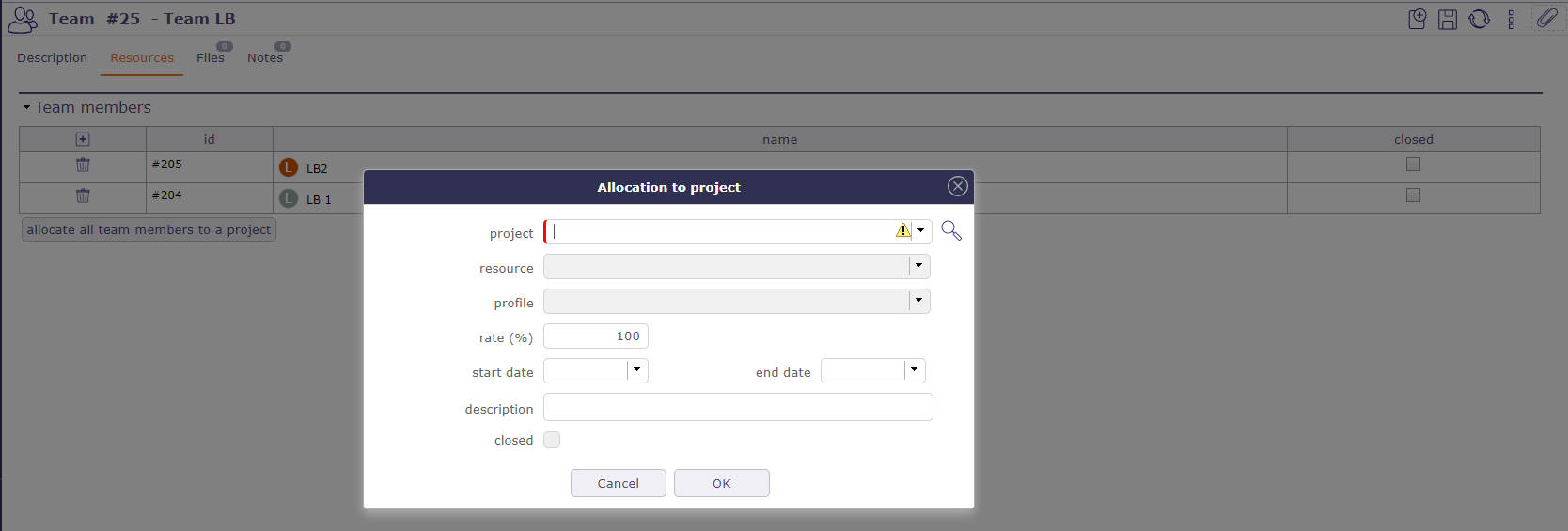This screenshot has height=531, width=1568.
Task: Click the magnifier project search icon
Action: click(x=951, y=230)
